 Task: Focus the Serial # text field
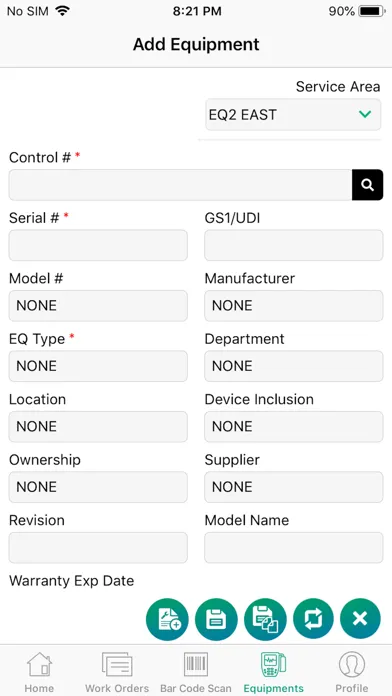coord(98,245)
